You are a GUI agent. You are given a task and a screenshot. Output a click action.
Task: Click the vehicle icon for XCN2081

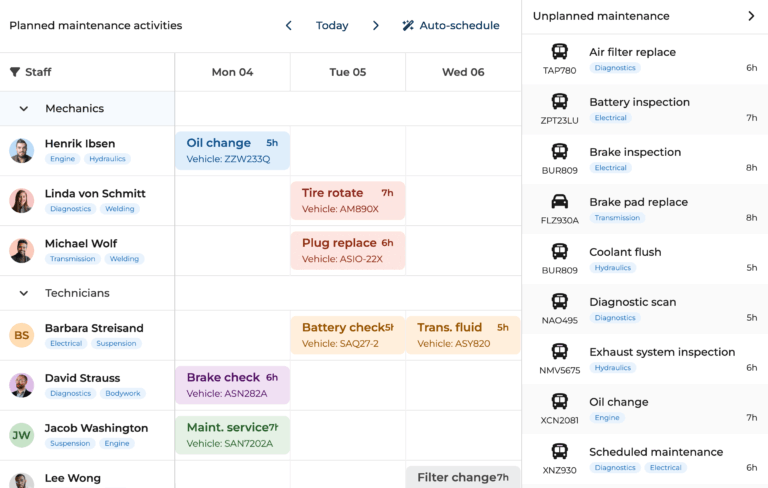click(560, 402)
